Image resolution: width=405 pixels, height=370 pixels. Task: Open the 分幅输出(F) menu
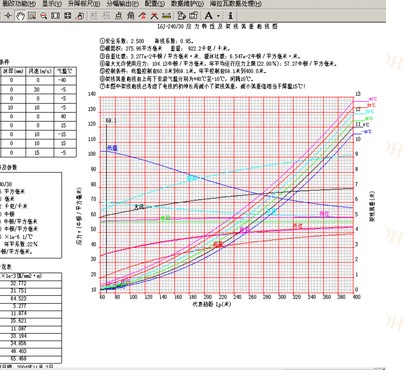pos(122,4)
